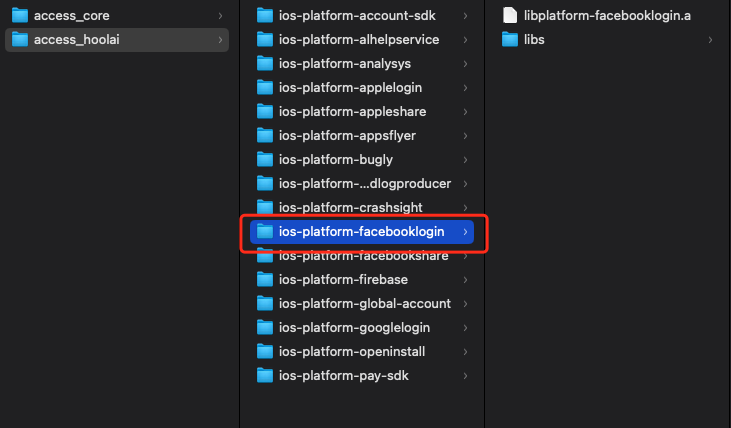Screen dimensions: 731x428
Task: Click the ios-platform-pay-sdk folder icon
Action: pyautogui.click(x=265, y=376)
